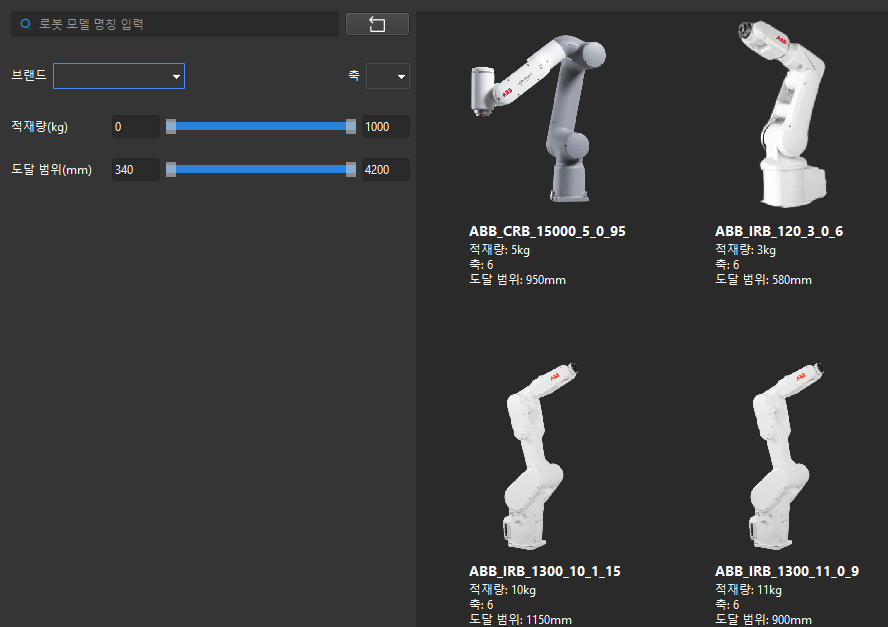Click the robot model name search field
This screenshot has height=627, width=888.
185,24
